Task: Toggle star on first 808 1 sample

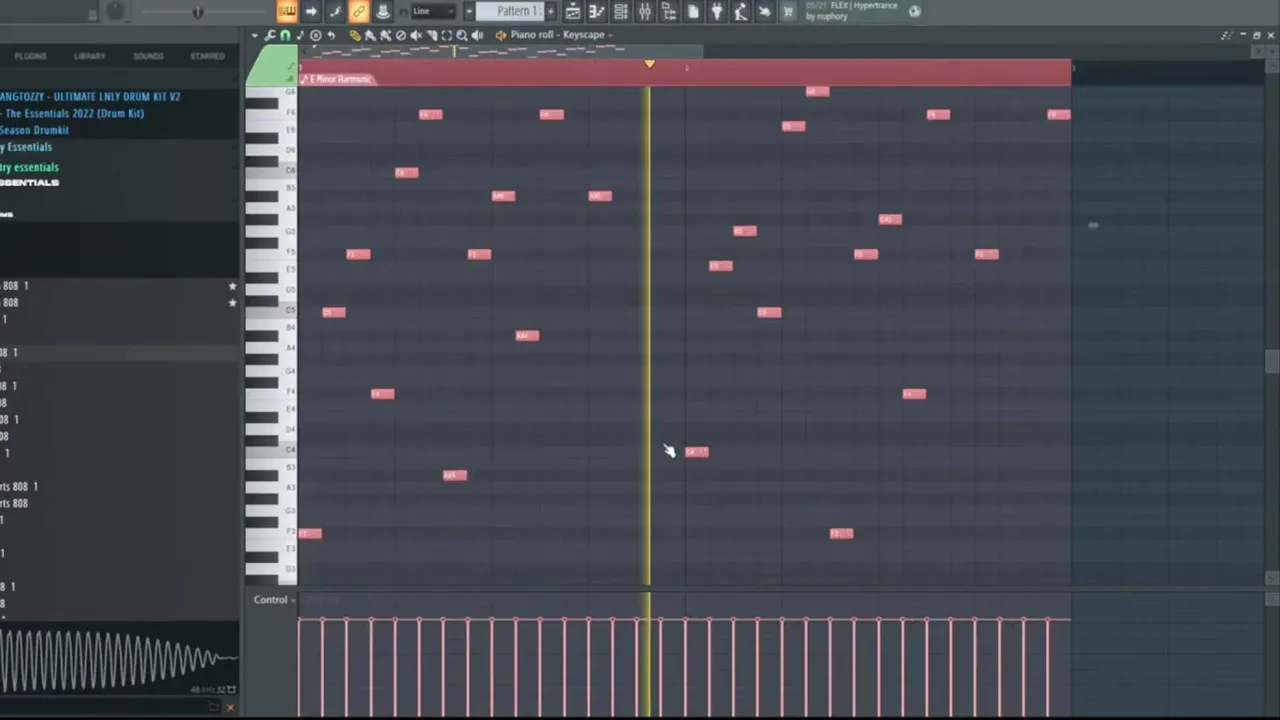Action: 233,286
